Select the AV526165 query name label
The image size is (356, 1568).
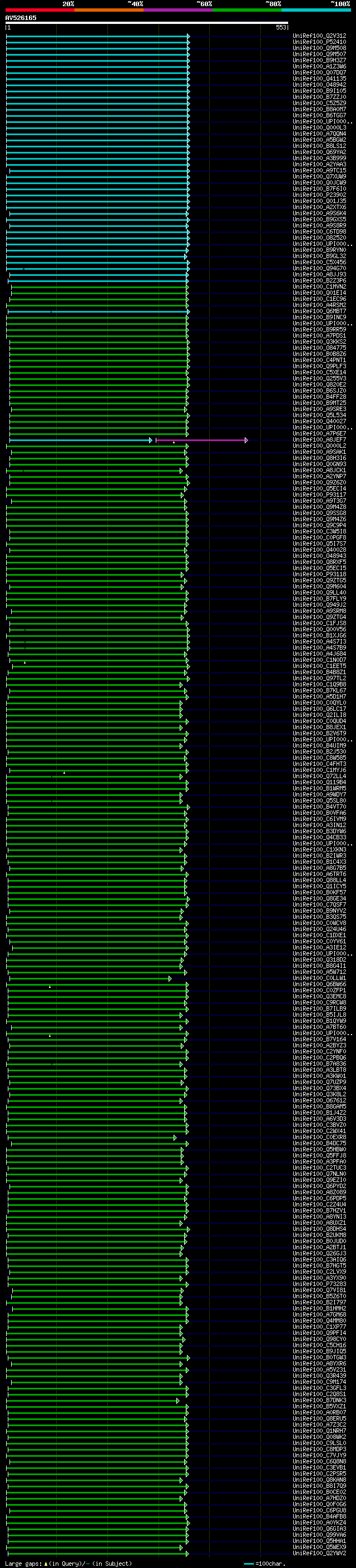(x=21, y=18)
